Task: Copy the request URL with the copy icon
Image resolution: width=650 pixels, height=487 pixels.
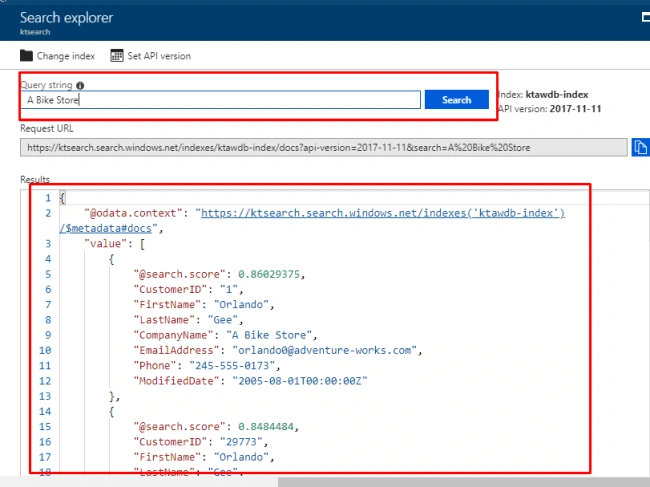Action: click(x=640, y=147)
